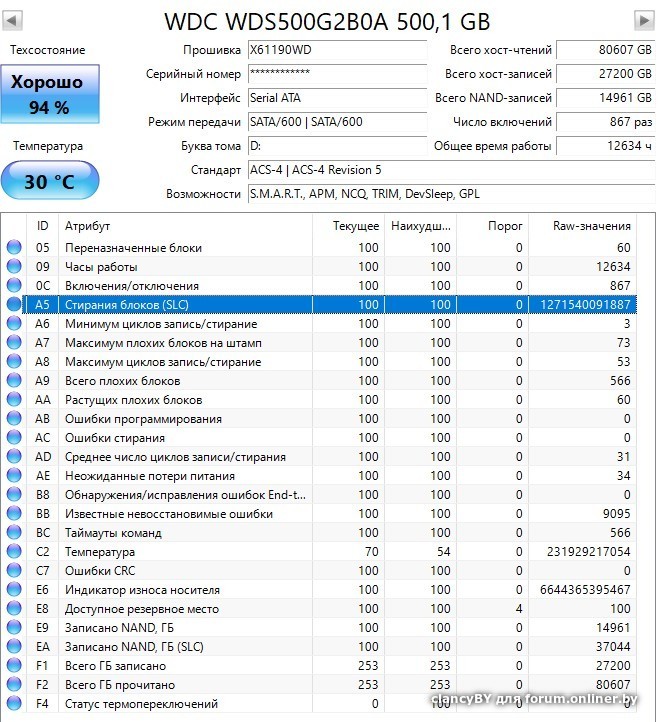Click the status orb for attribute F4

pos(14,704)
